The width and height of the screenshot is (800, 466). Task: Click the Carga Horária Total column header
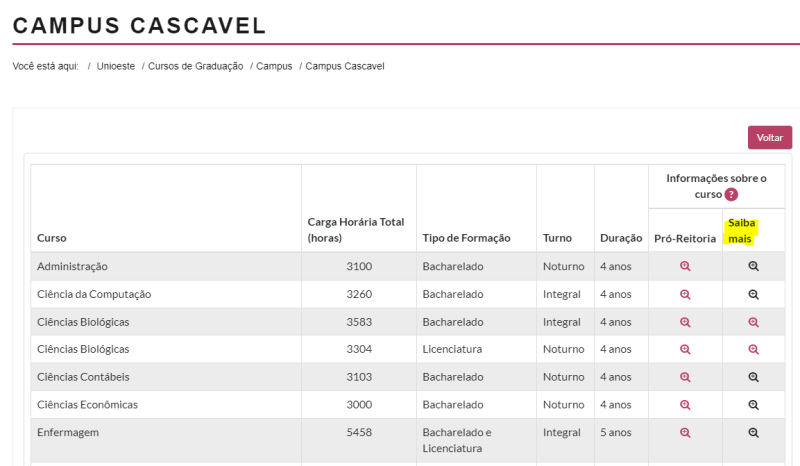click(355, 230)
